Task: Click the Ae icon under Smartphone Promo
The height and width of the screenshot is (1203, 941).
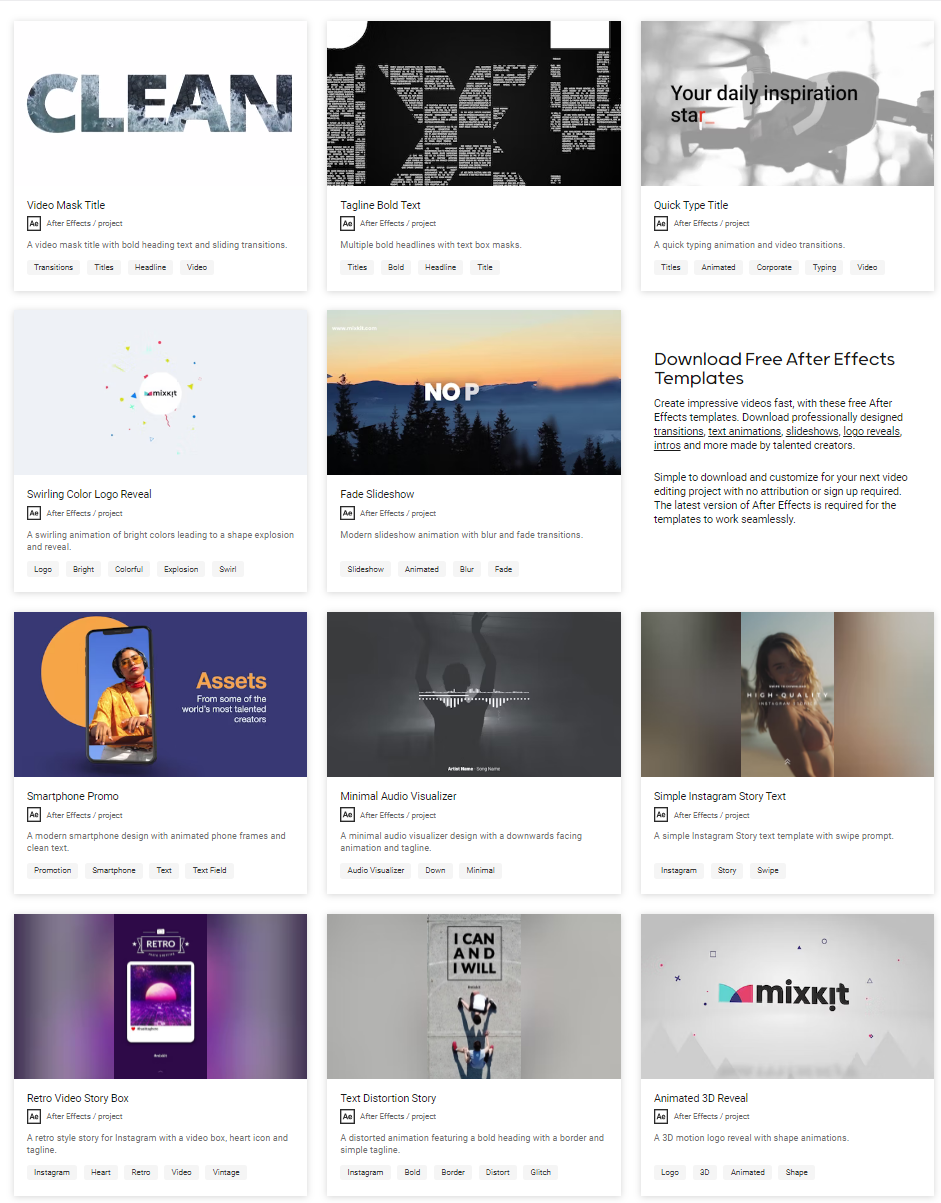Action: click(x=34, y=815)
